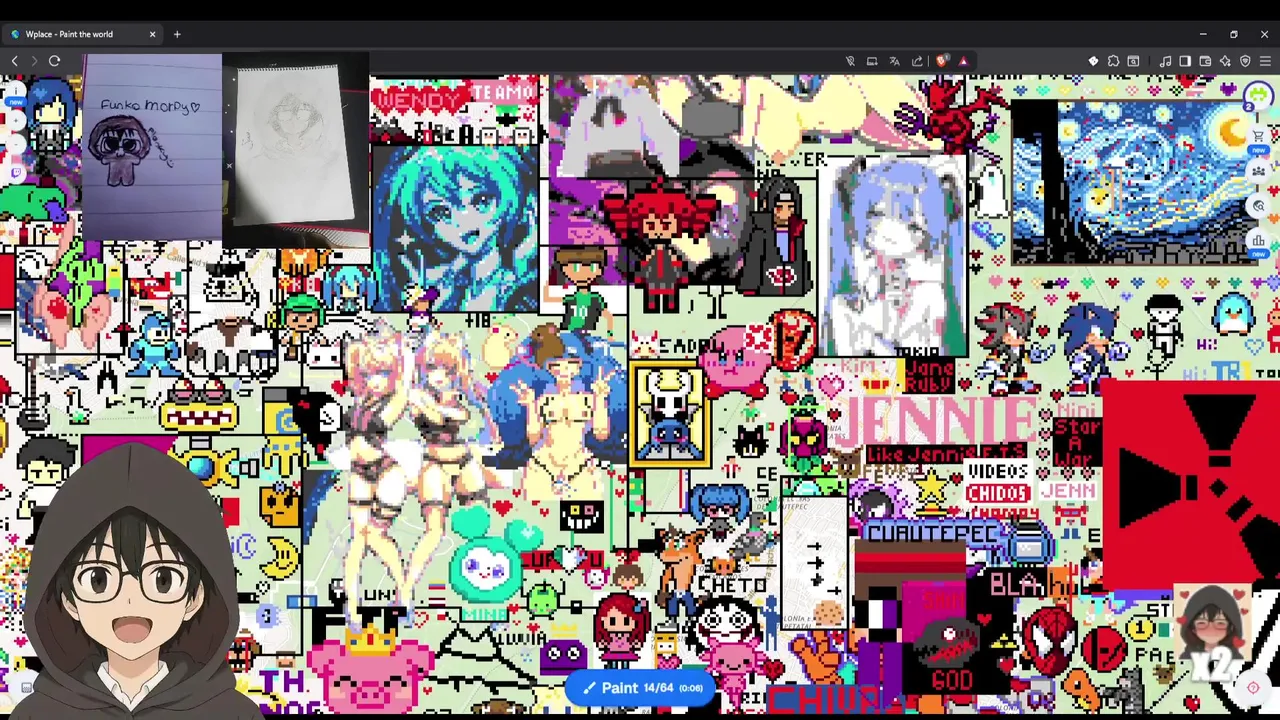Click the tab search window icon
1280x720 pixels.
(x=1133, y=61)
